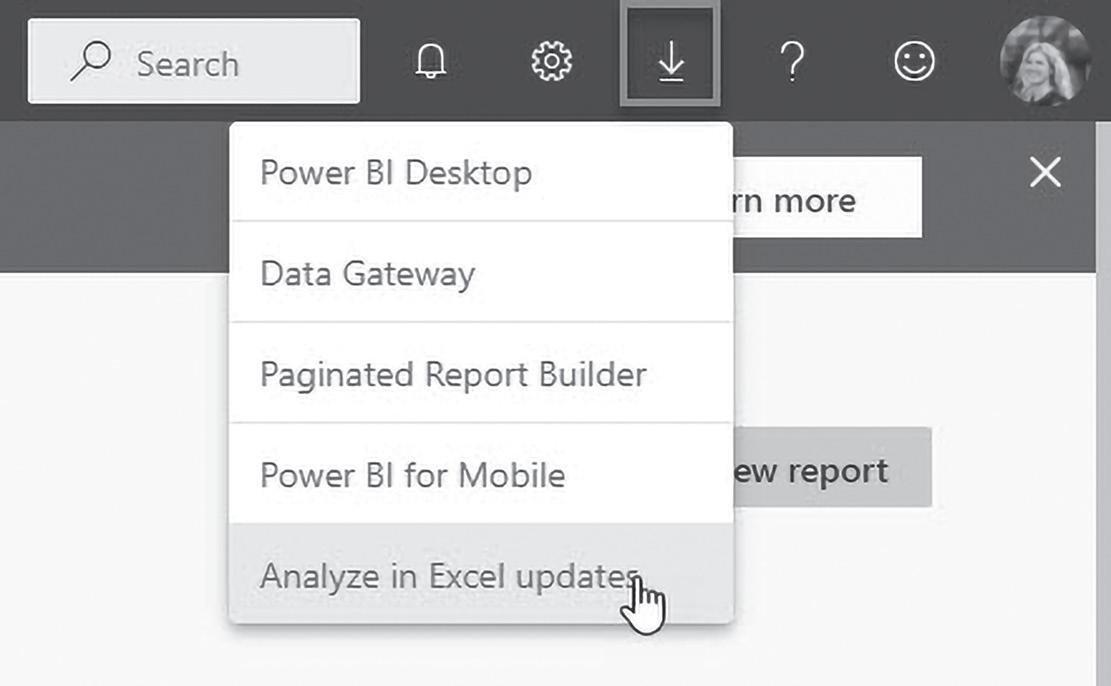The height and width of the screenshot is (686, 1111).
Task: Click empty header space left of Search
Action: tap(12, 60)
